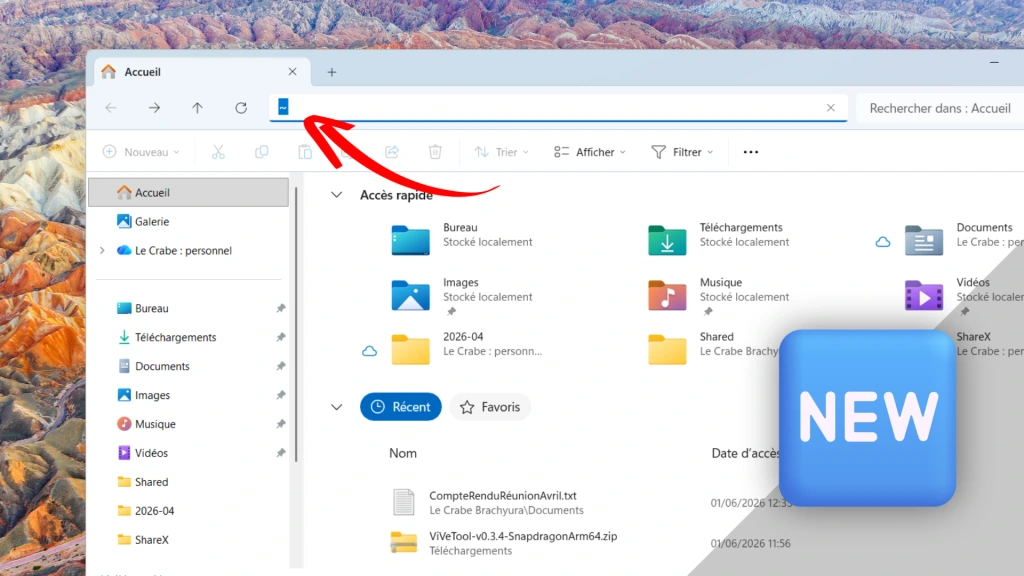Viewport: 1024px width, 576px height.
Task: Open the Images folder in Accès rapide
Action: [462, 295]
